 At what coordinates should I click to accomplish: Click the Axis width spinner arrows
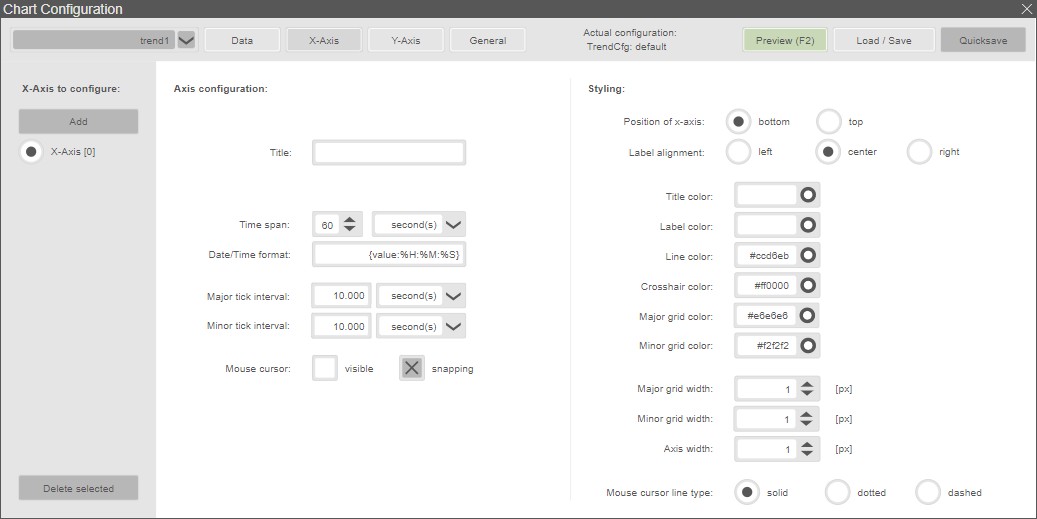tap(808, 449)
